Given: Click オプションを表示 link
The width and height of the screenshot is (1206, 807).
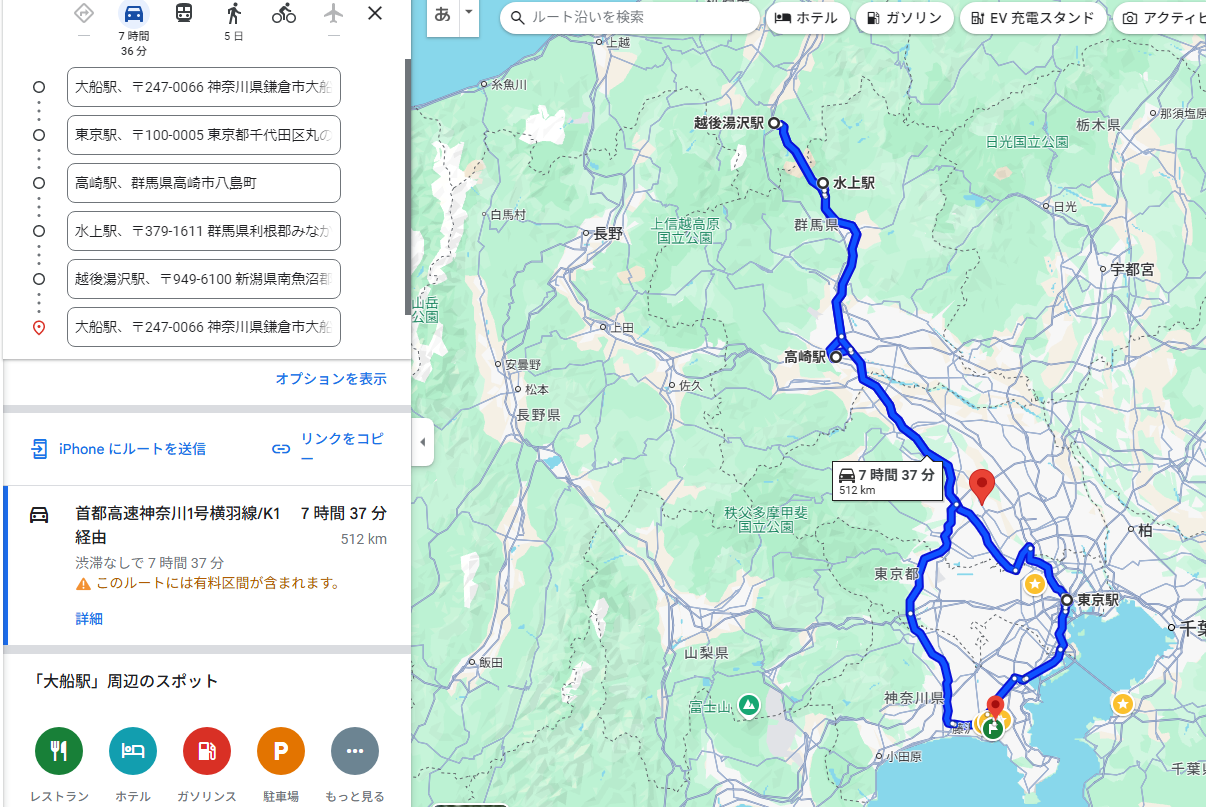Looking at the screenshot, I should point(331,379).
